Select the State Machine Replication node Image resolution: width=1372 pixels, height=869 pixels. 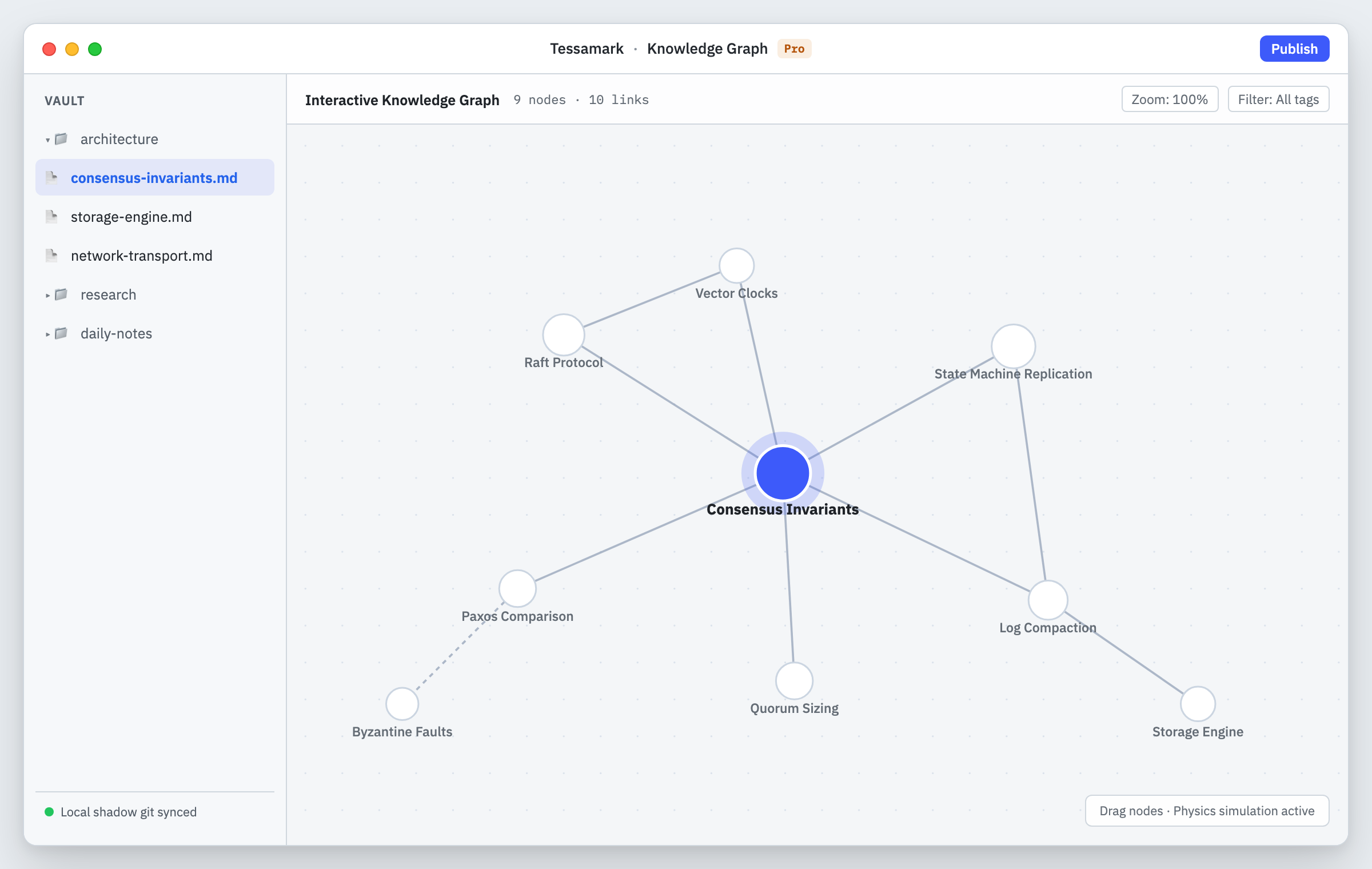(x=1014, y=346)
